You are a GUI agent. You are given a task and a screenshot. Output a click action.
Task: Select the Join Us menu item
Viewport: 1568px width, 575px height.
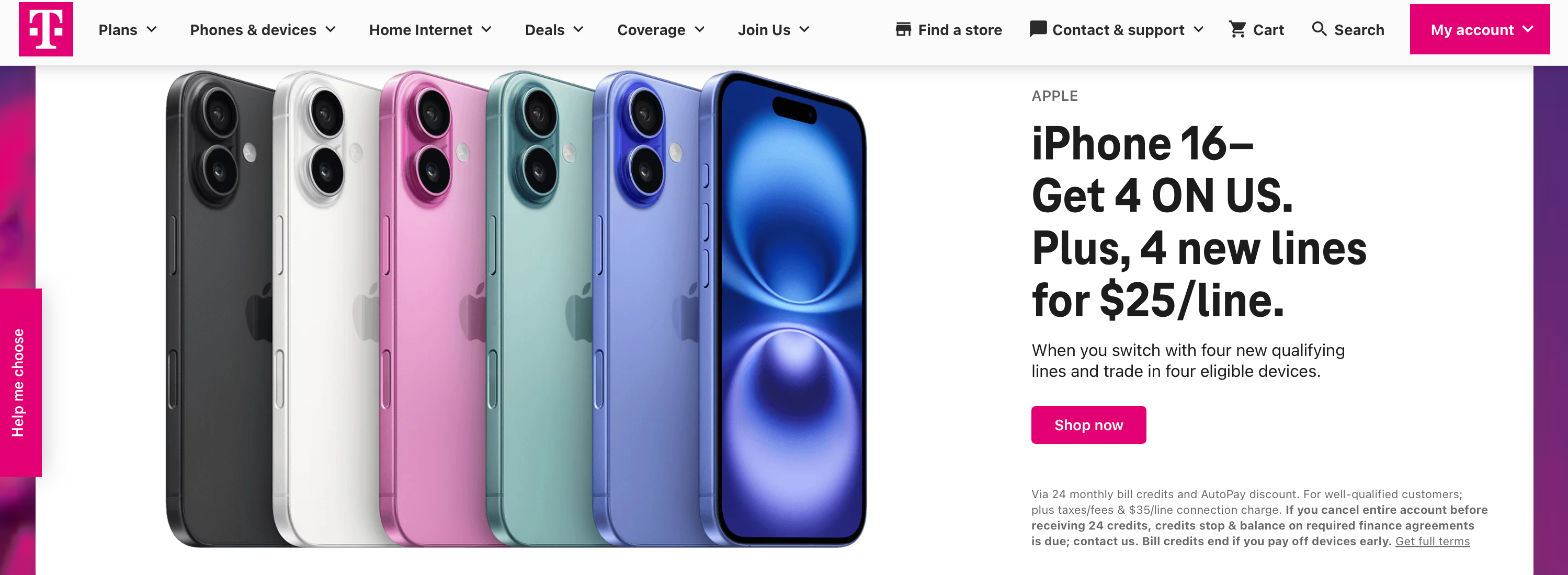(776, 29)
